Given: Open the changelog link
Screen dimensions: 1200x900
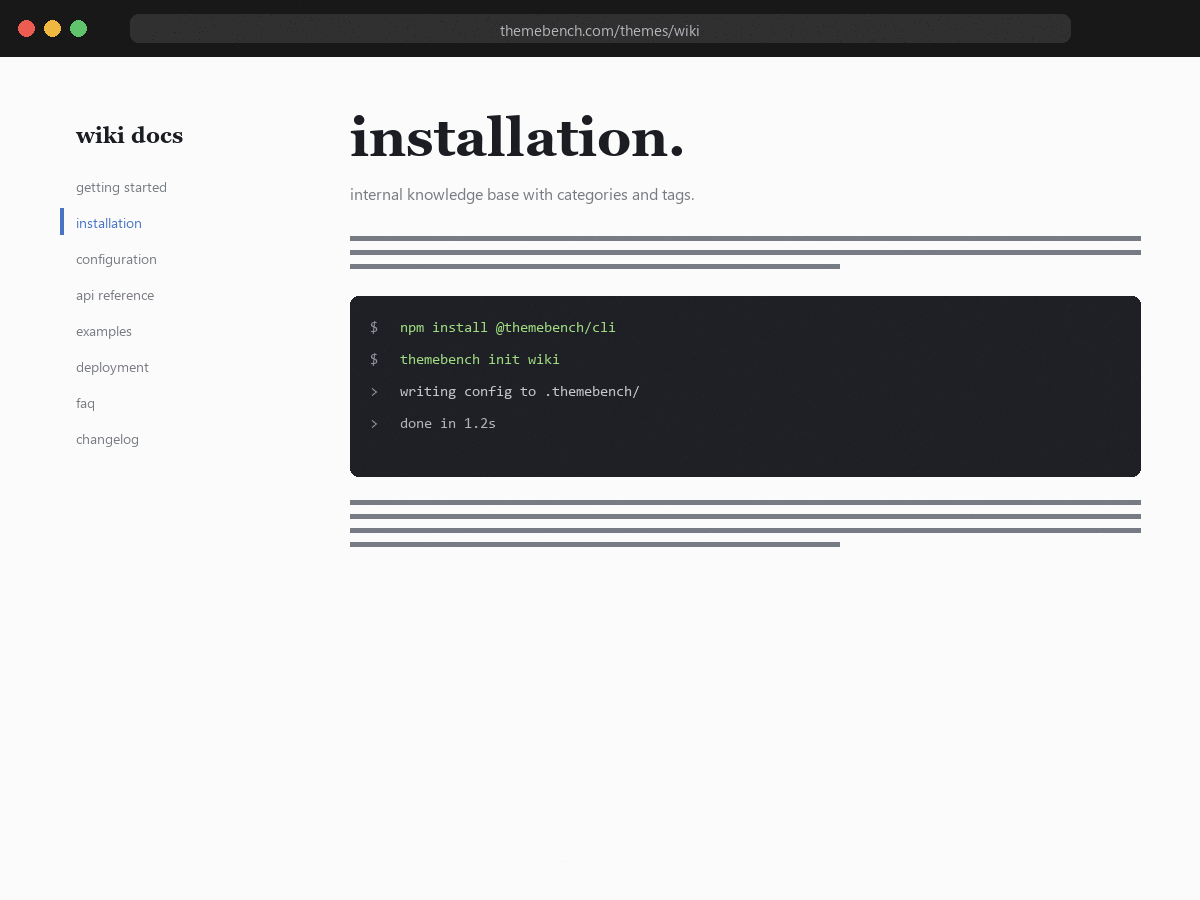Looking at the screenshot, I should pos(107,439).
